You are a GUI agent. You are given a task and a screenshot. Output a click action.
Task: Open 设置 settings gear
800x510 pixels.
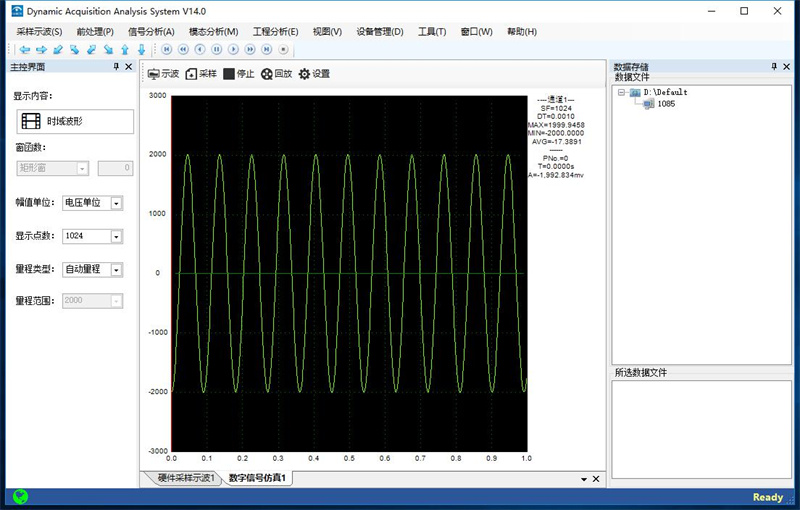(x=314, y=74)
